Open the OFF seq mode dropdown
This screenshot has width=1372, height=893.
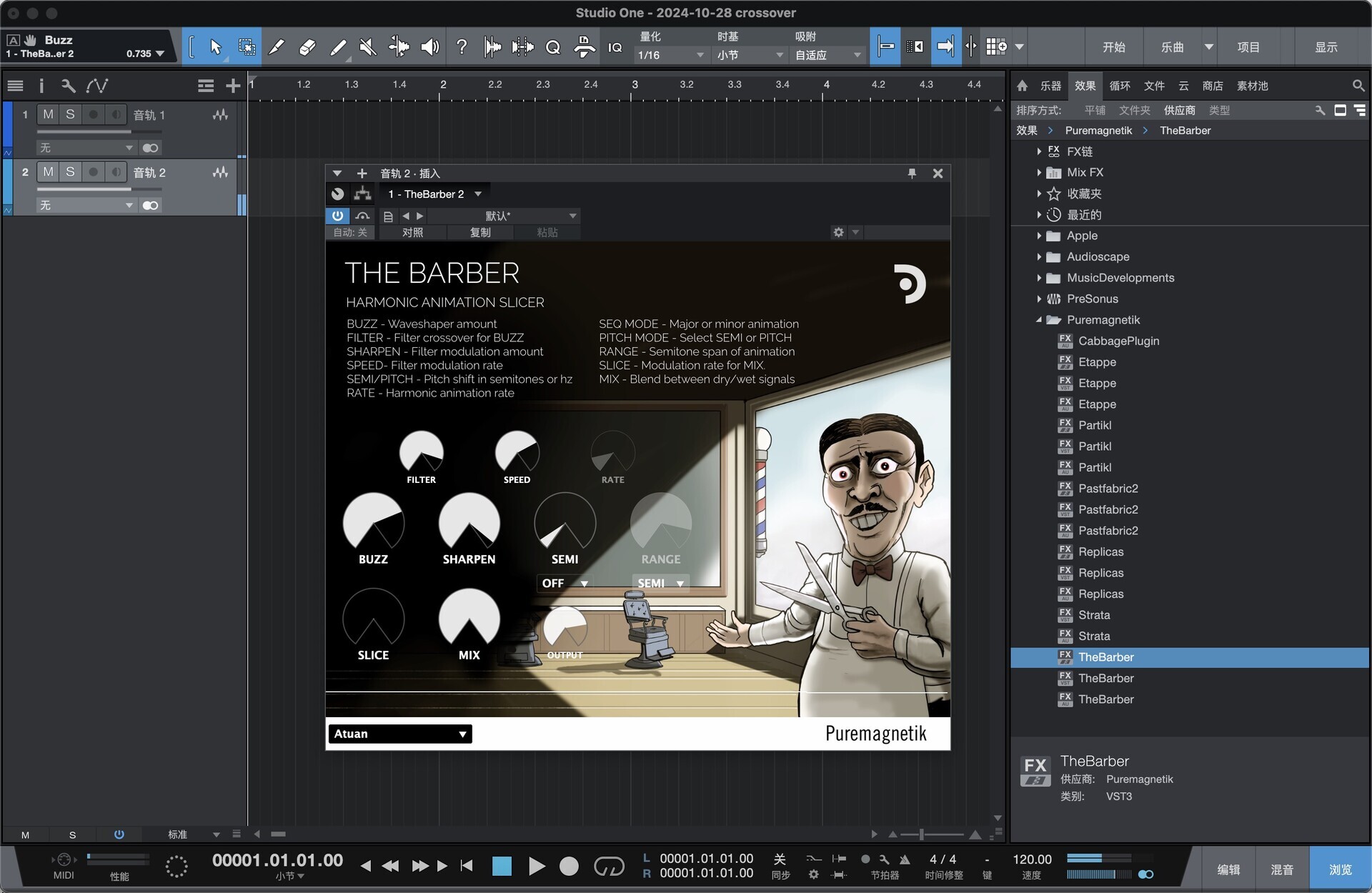click(x=565, y=583)
